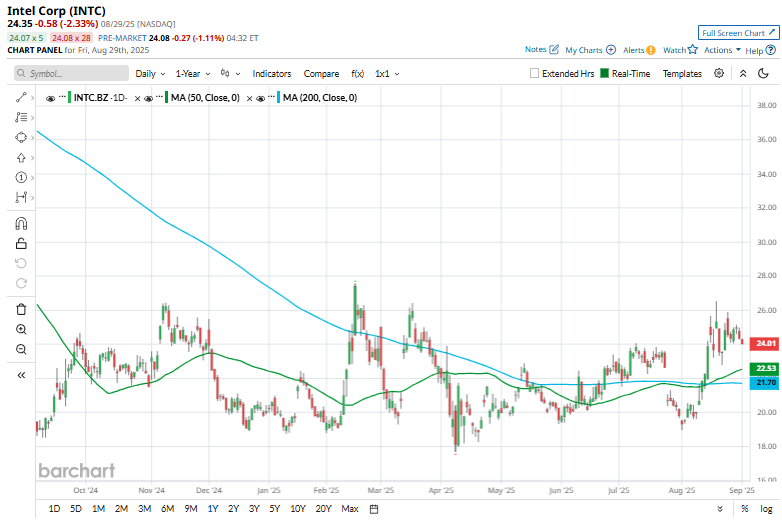Toggle the lock drawings icon
Screen dimensions: 782x523
21,243
